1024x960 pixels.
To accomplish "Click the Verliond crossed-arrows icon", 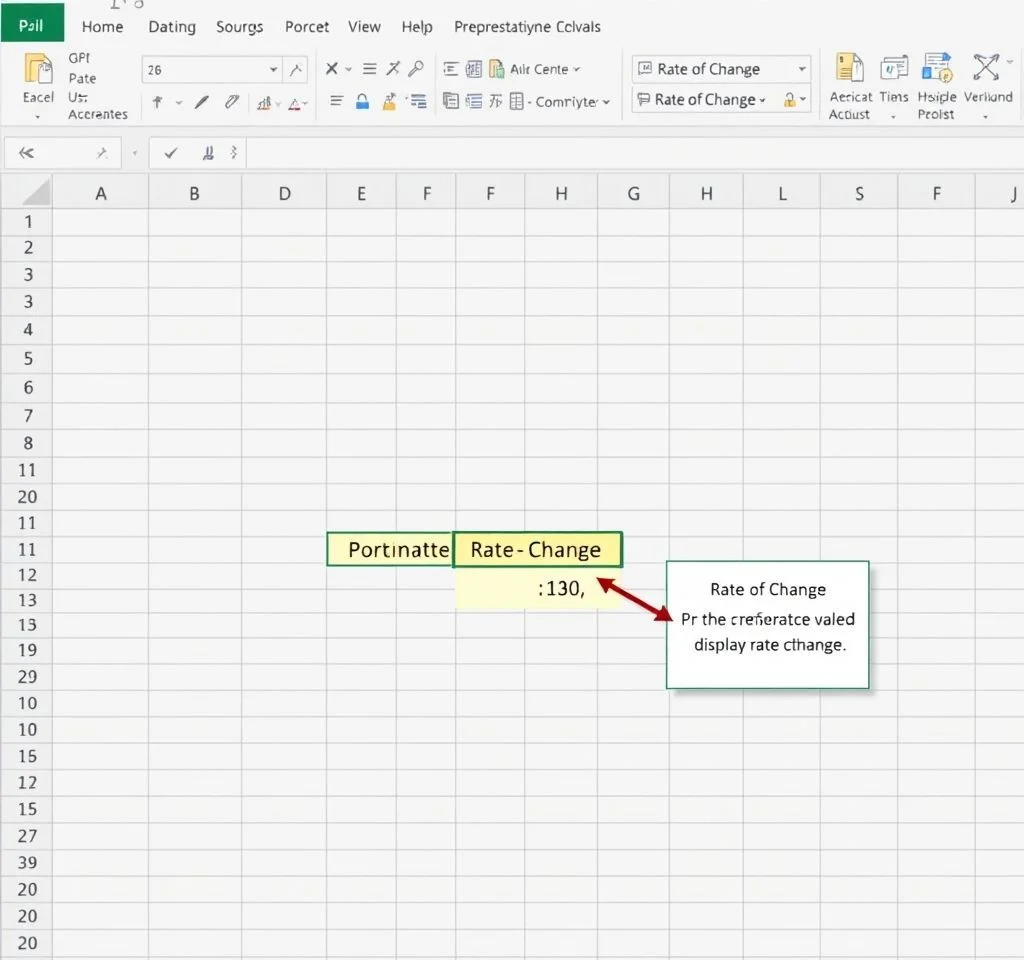I will (x=986, y=67).
